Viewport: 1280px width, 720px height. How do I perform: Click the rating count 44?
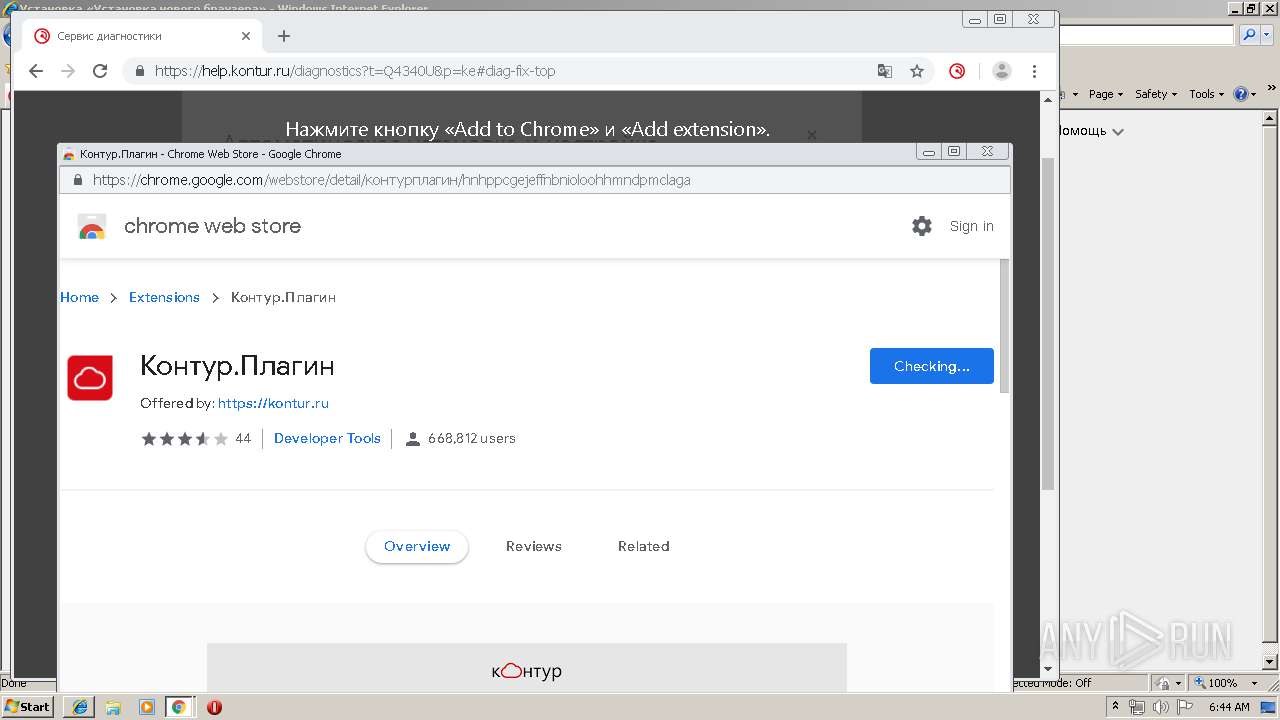[243, 438]
